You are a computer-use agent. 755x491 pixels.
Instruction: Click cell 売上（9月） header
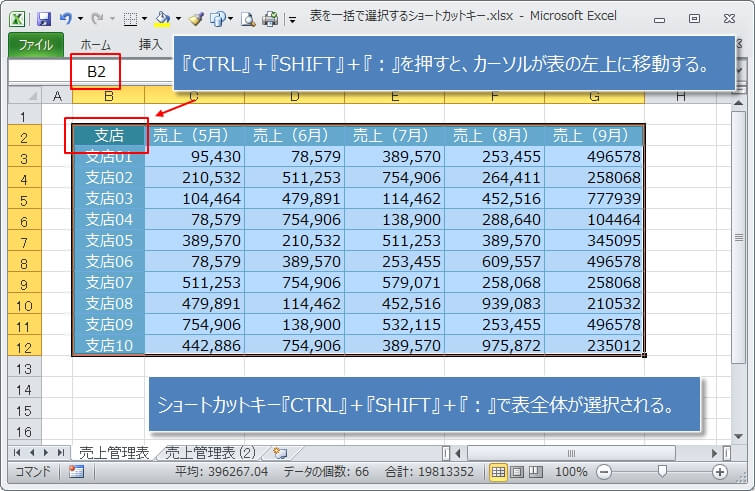pyautogui.click(x=595, y=135)
